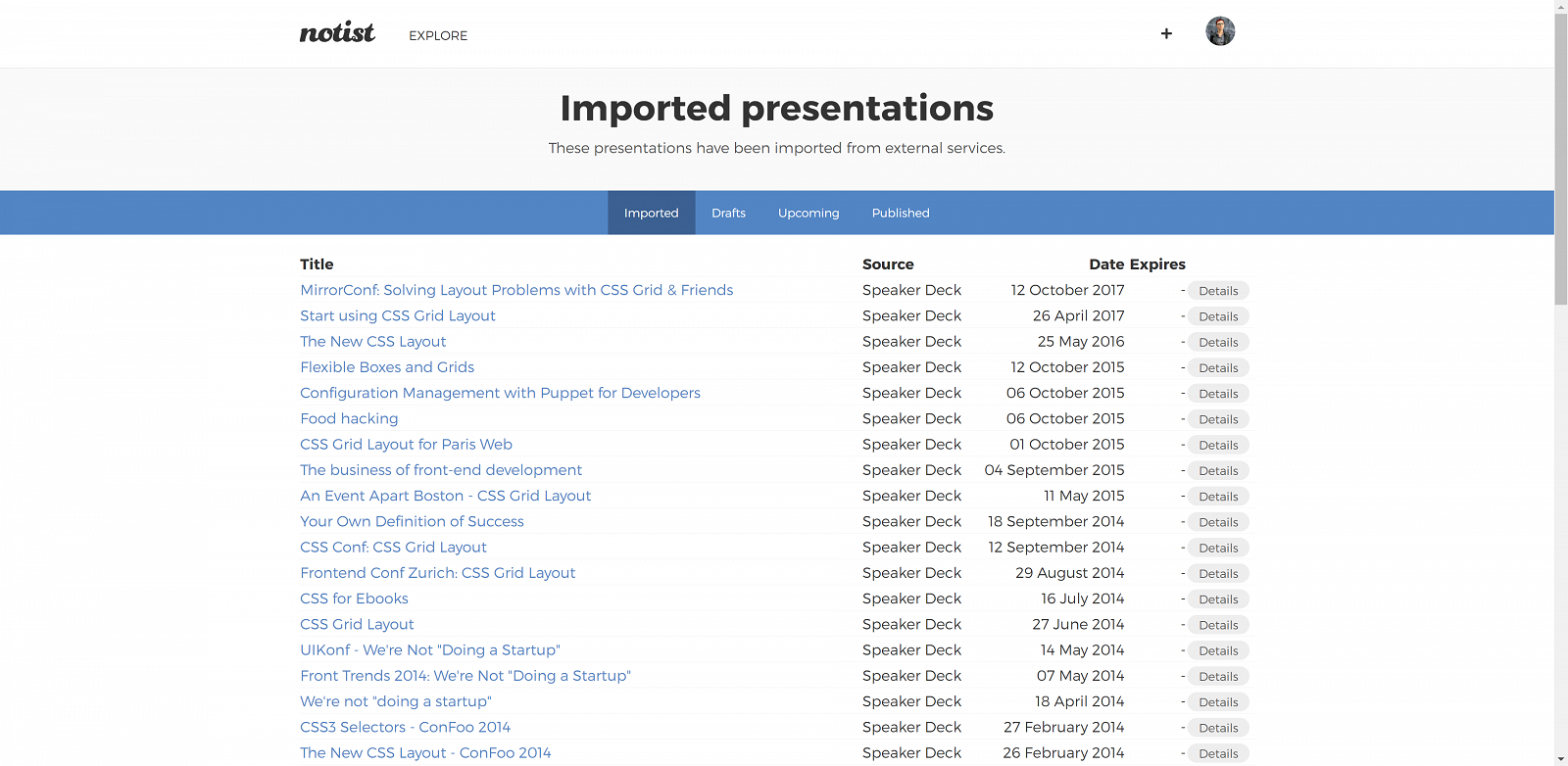Viewport: 1568px width, 766px height.
Task: Open CSS Grid Layout for Paris Web
Action: [406, 444]
